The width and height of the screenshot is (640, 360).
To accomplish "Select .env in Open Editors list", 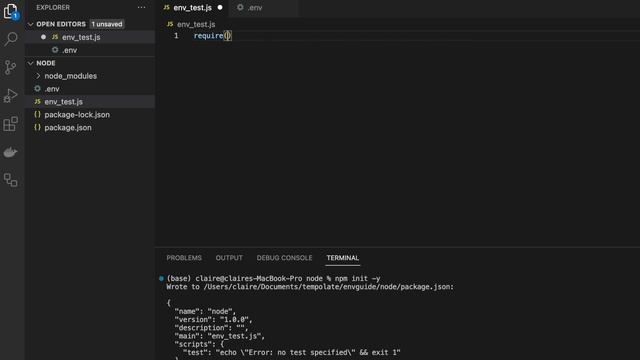I will coord(90,50).
